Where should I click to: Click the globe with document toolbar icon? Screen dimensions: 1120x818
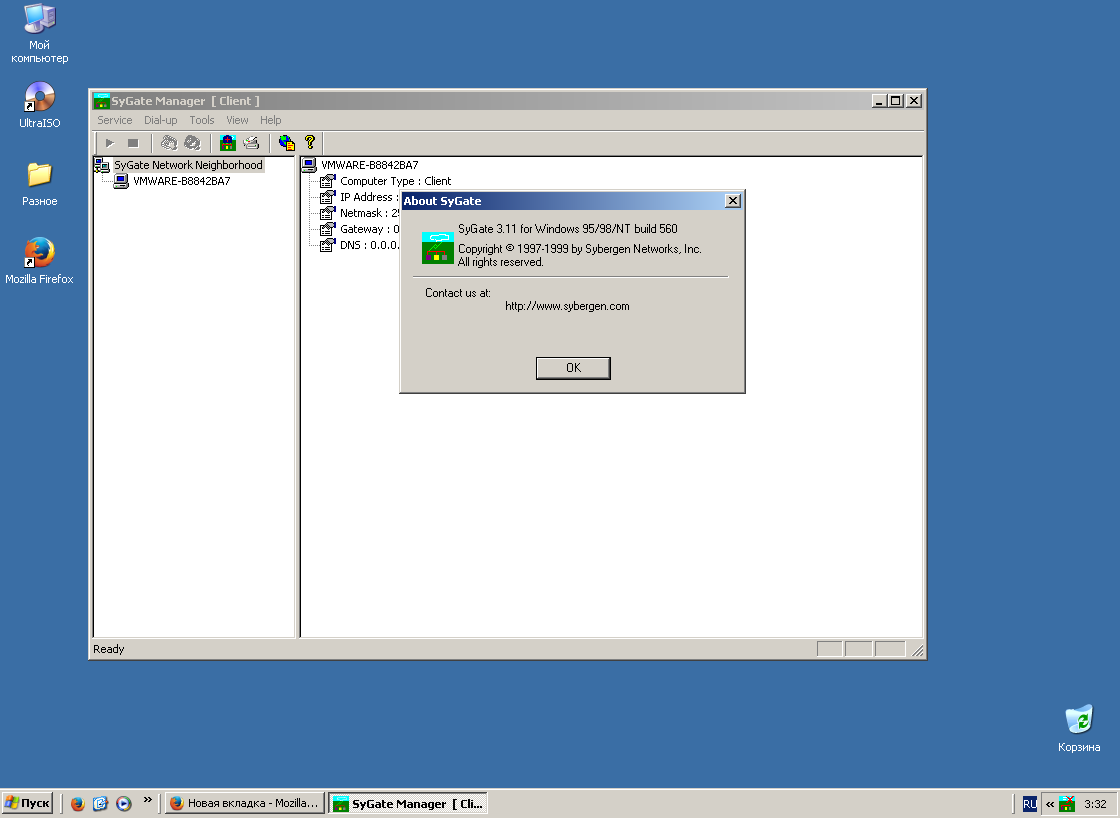287,143
